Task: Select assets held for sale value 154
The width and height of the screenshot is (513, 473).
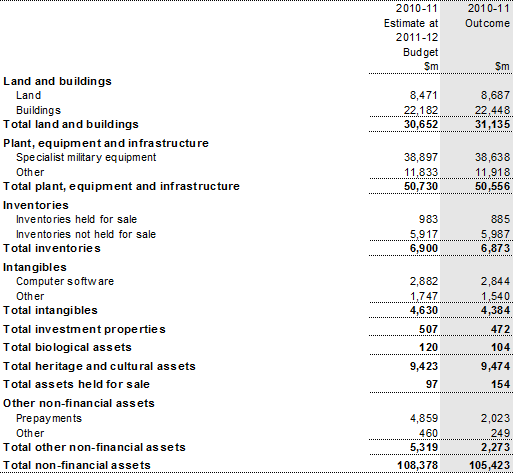Action: (x=500, y=384)
